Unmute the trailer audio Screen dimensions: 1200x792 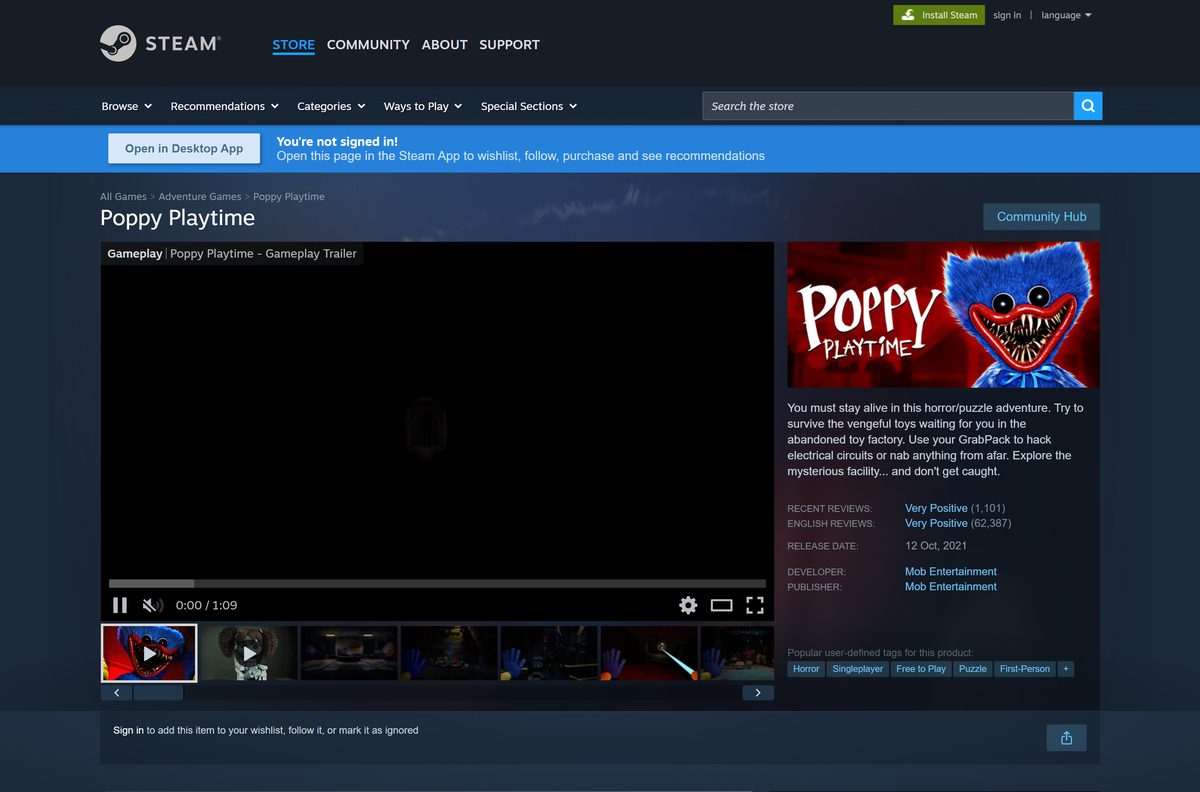point(152,605)
